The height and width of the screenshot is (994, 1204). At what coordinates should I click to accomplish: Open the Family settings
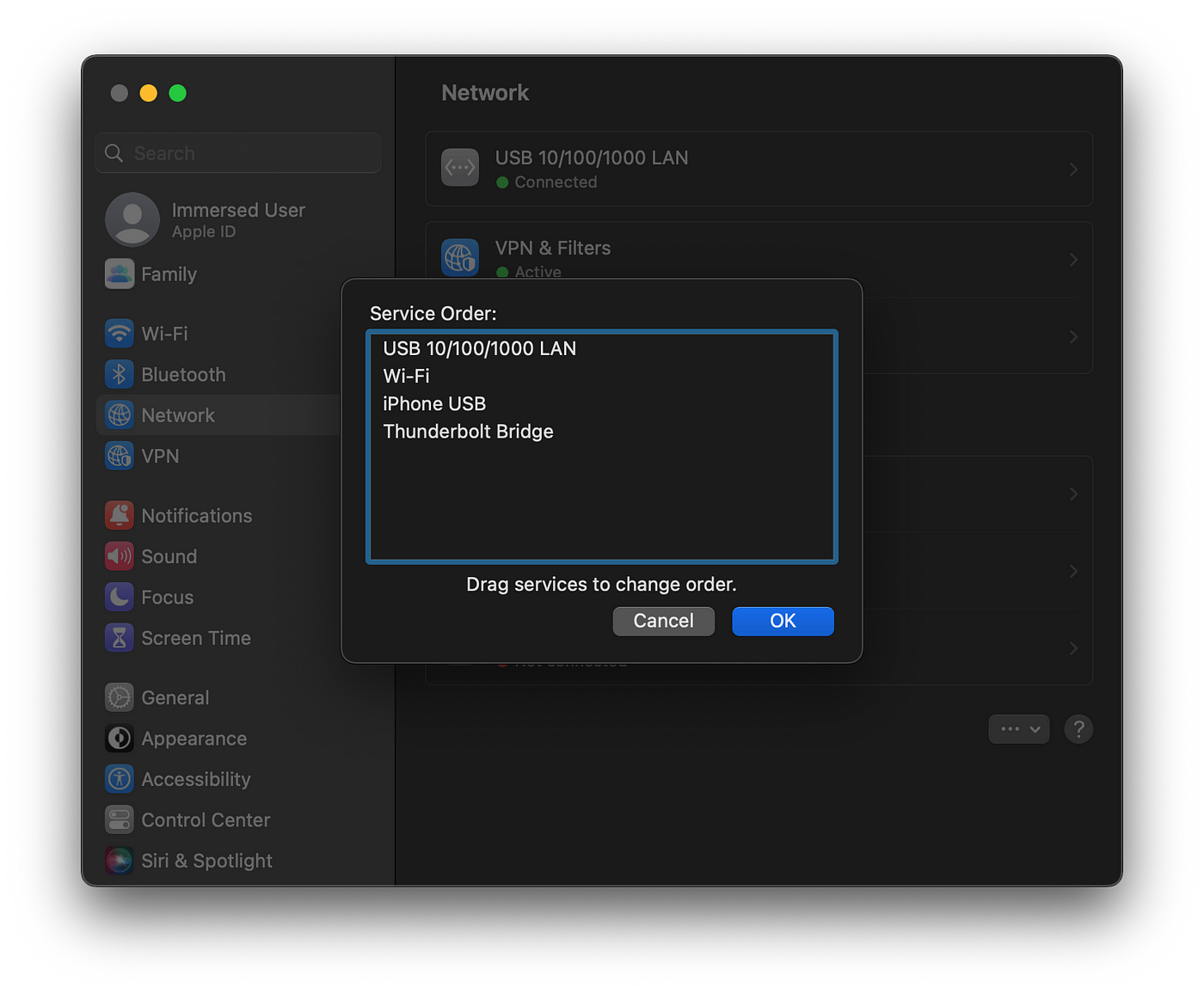coord(238,273)
